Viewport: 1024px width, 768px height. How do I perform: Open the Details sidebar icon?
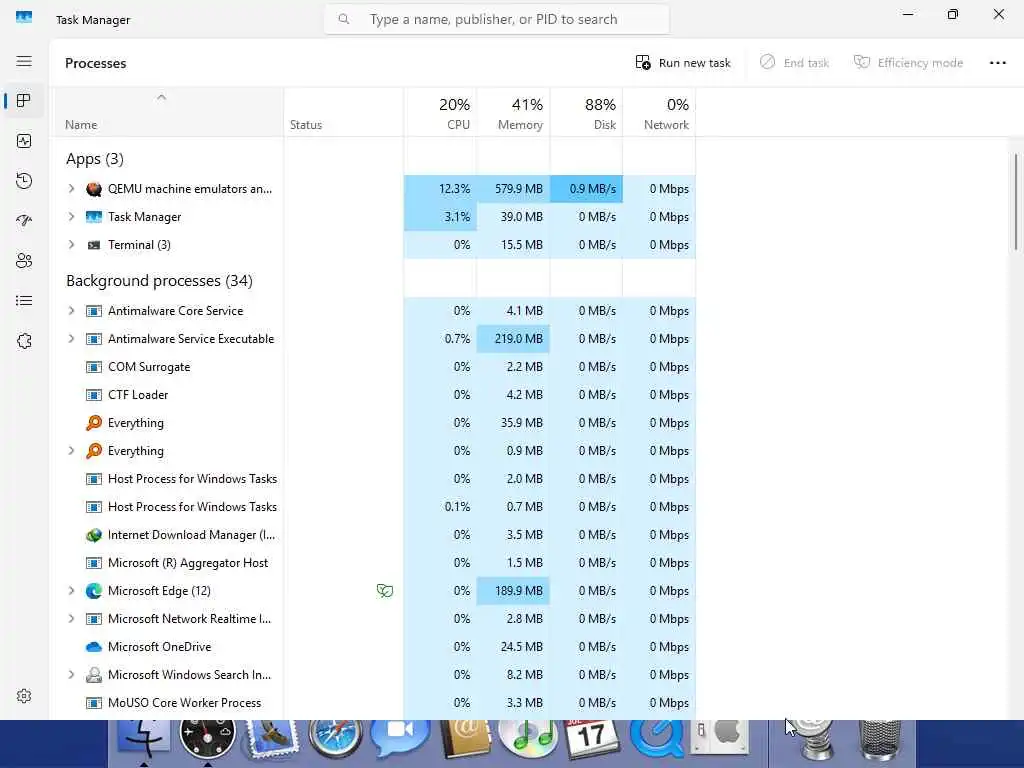coord(24,300)
